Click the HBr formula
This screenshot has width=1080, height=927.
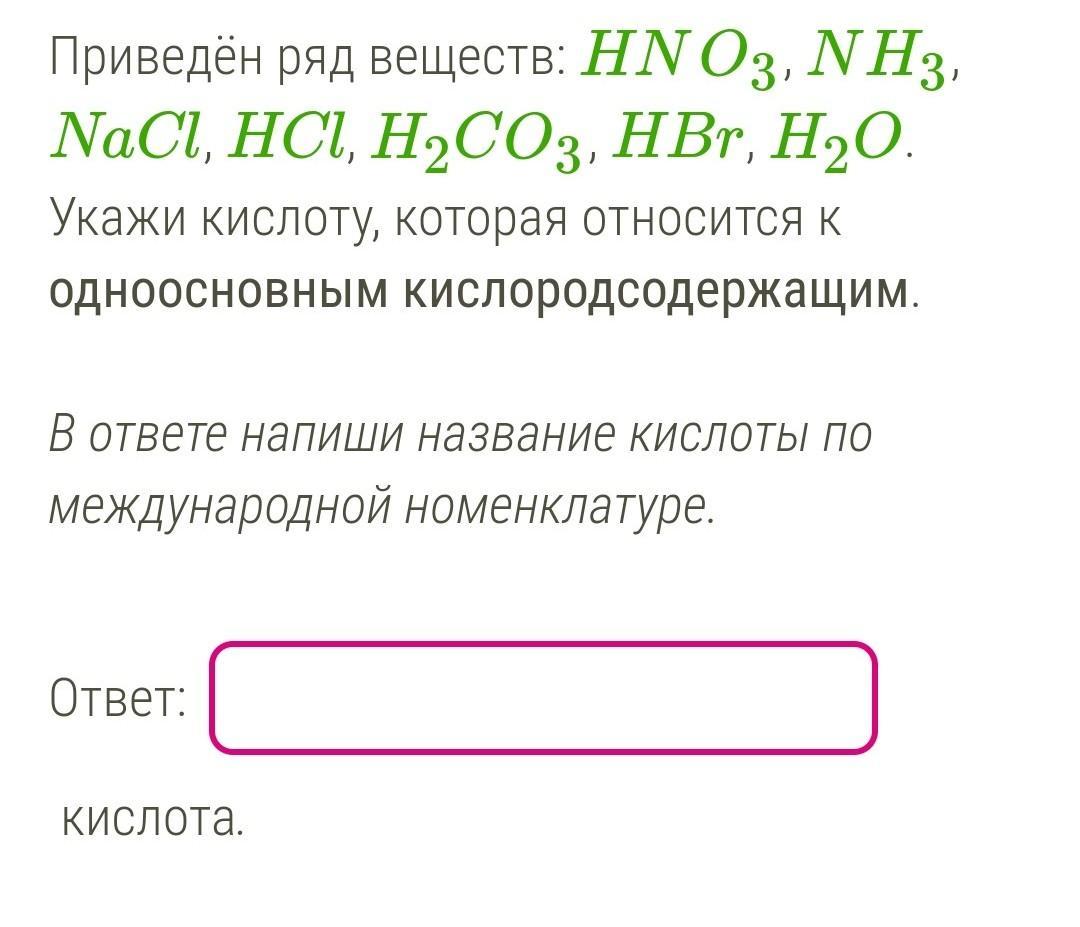(678, 136)
